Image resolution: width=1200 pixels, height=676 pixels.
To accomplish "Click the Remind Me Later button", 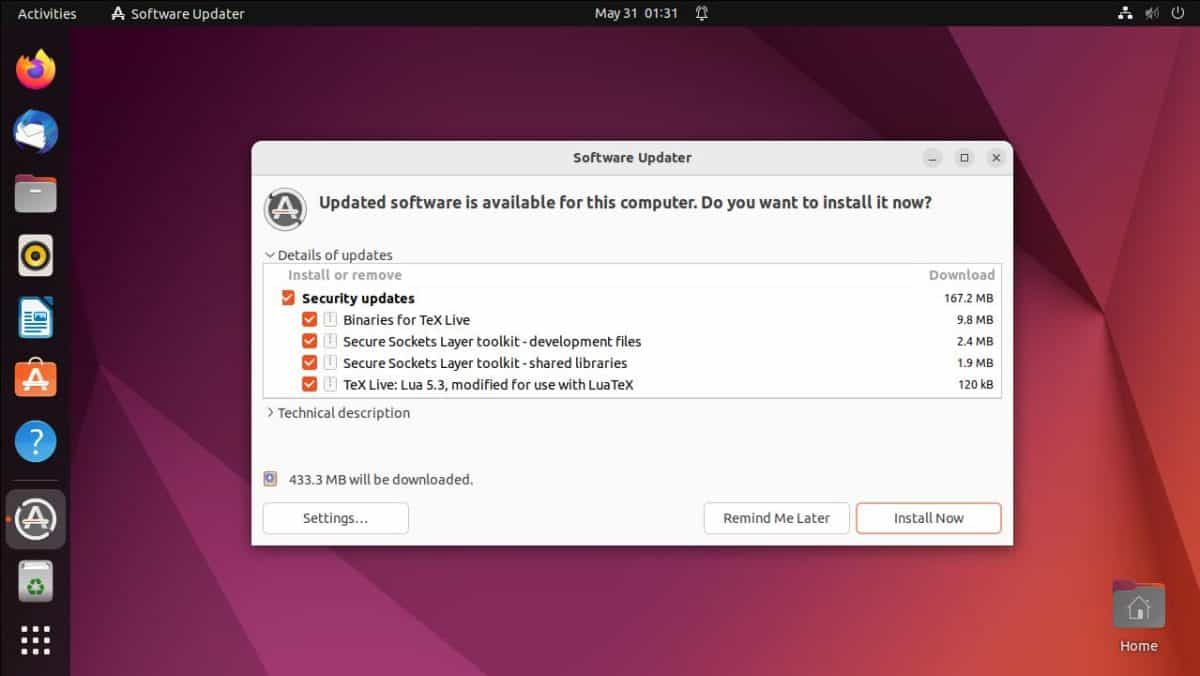I will (776, 518).
